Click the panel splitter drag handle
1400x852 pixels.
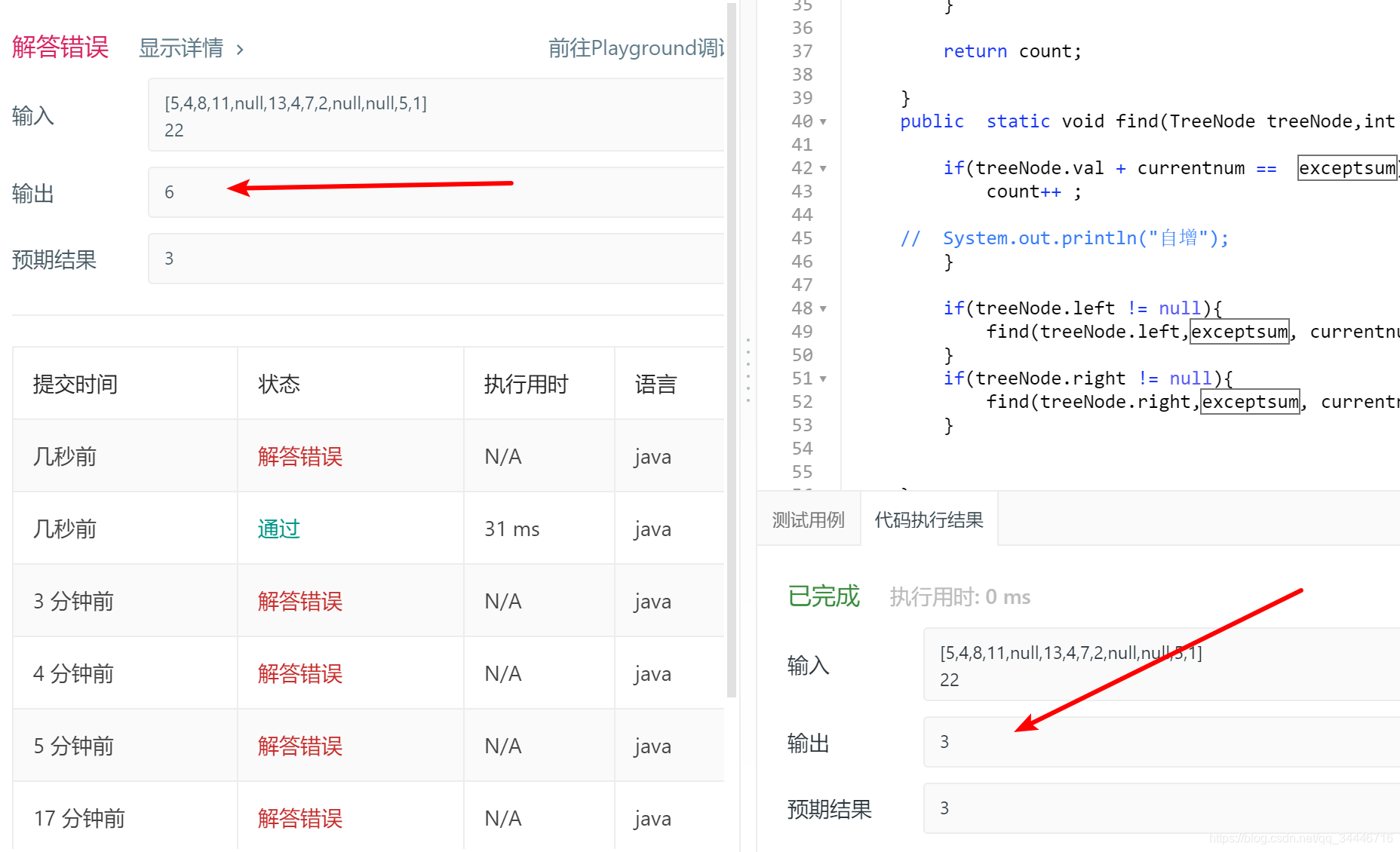pyautogui.click(x=748, y=369)
